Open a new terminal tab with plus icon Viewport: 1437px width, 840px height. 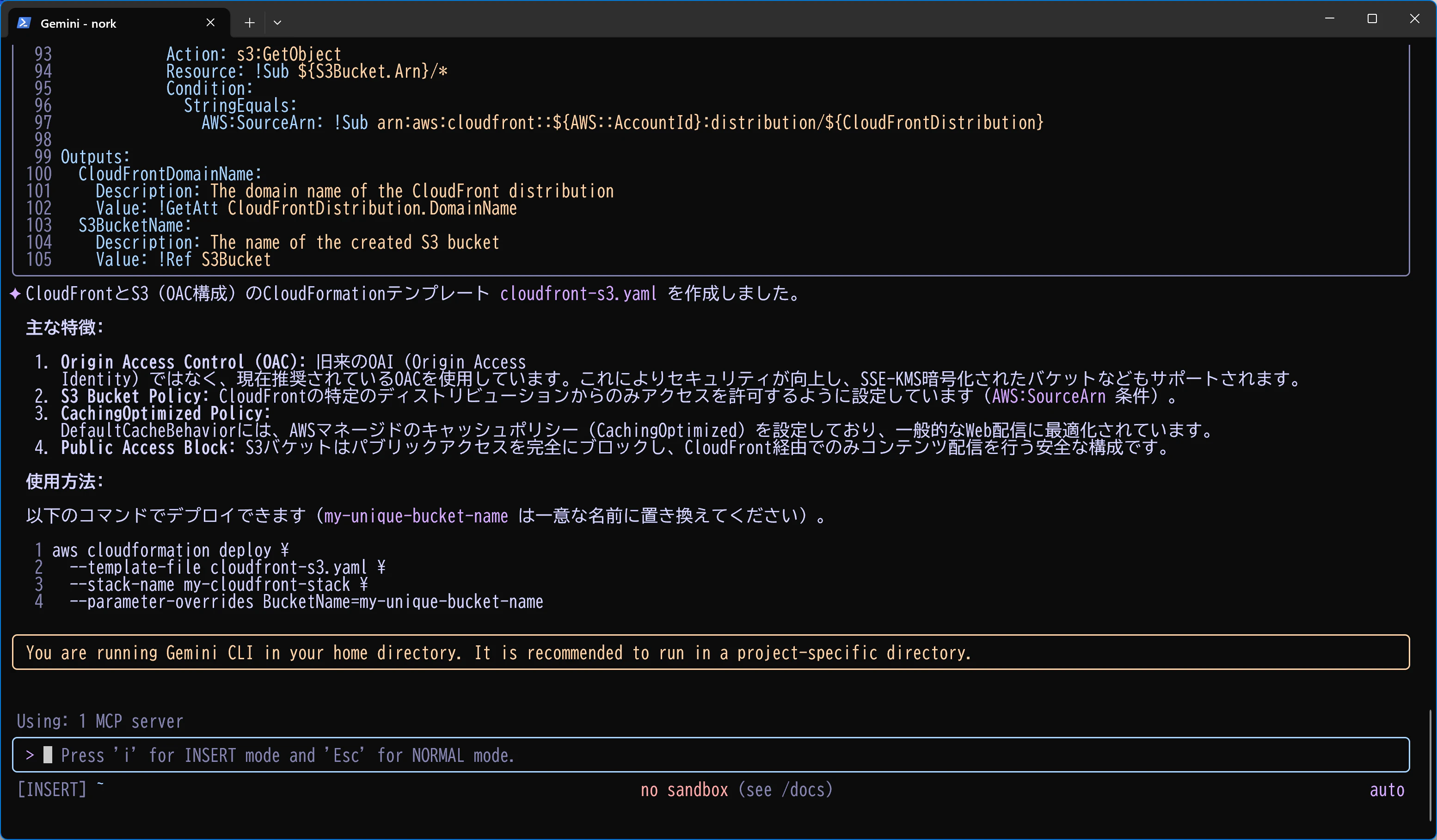249,23
